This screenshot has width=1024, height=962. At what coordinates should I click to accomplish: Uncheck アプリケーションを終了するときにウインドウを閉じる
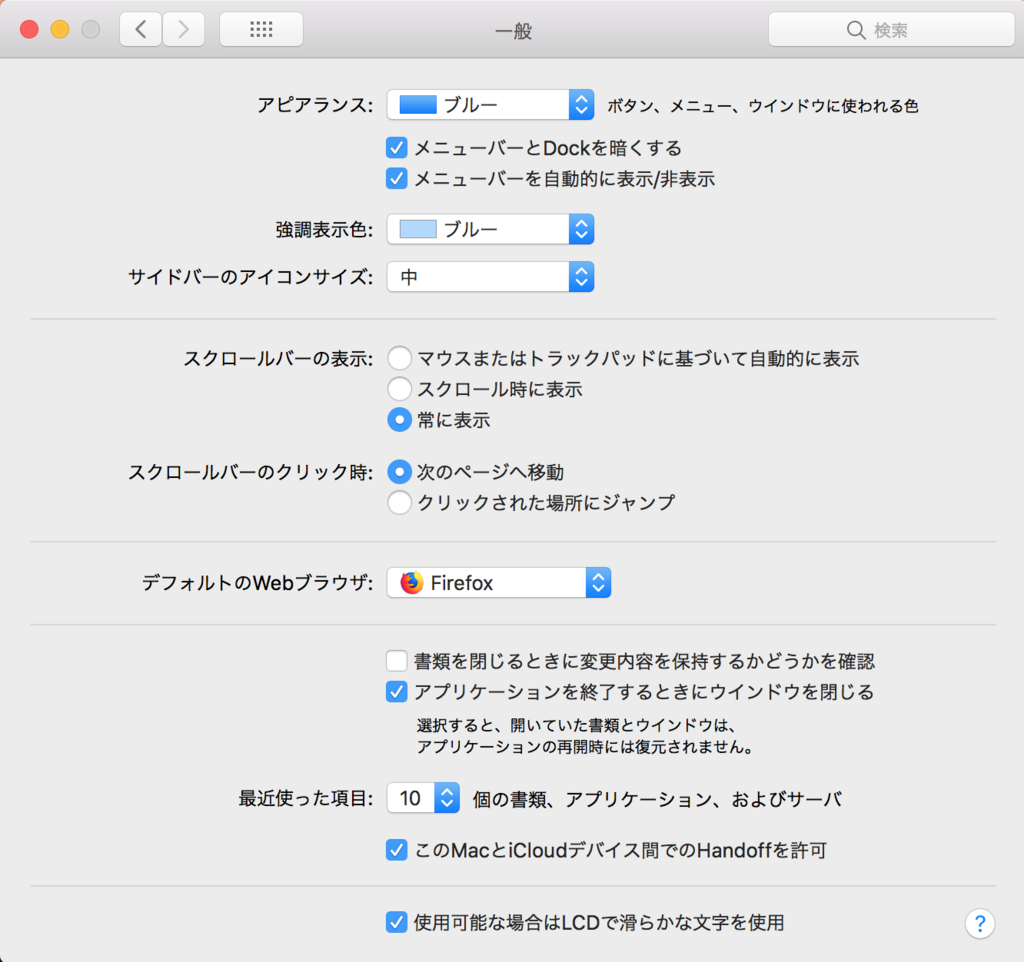click(396, 692)
